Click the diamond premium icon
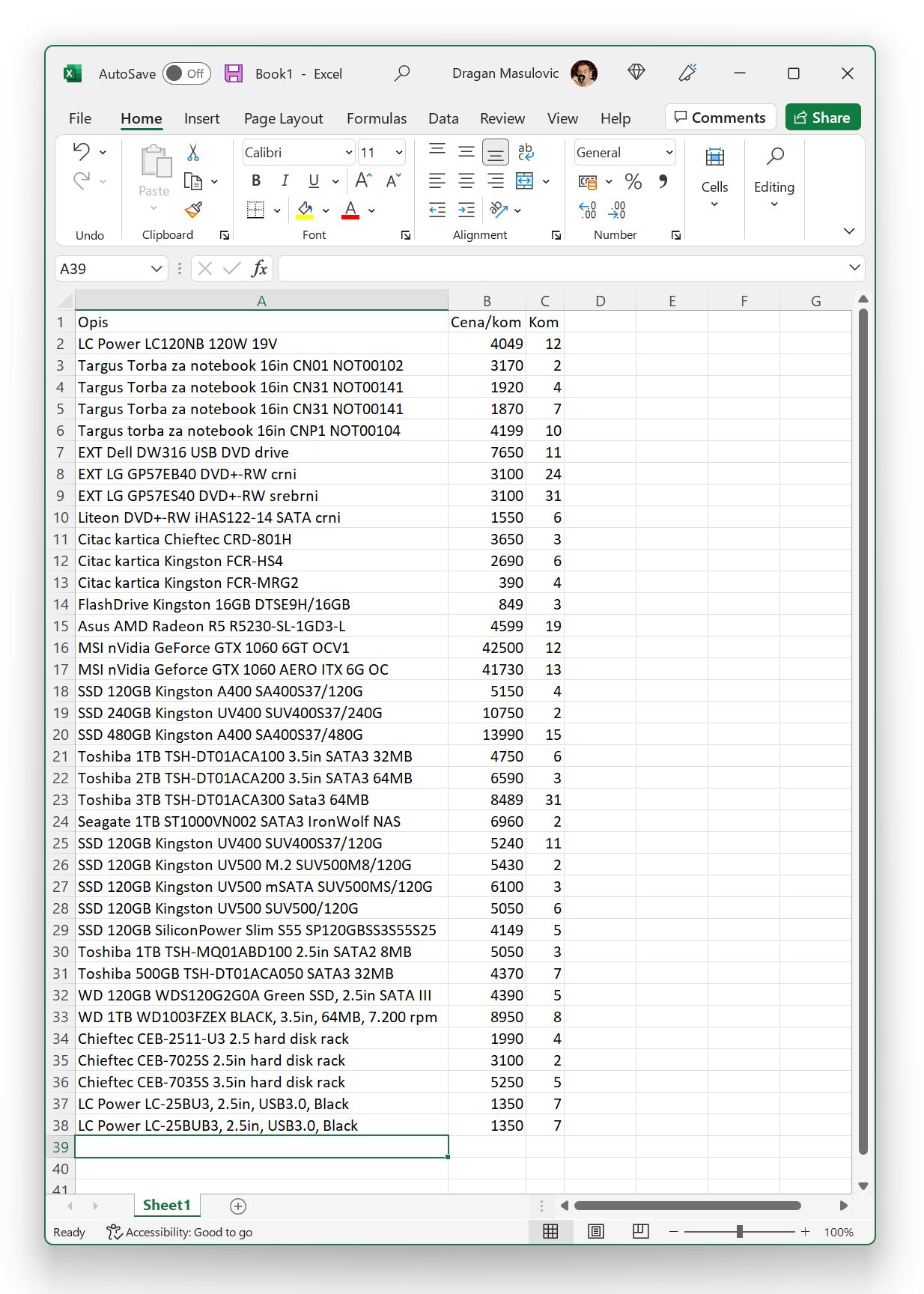This screenshot has height=1294, width=924. (636, 72)
